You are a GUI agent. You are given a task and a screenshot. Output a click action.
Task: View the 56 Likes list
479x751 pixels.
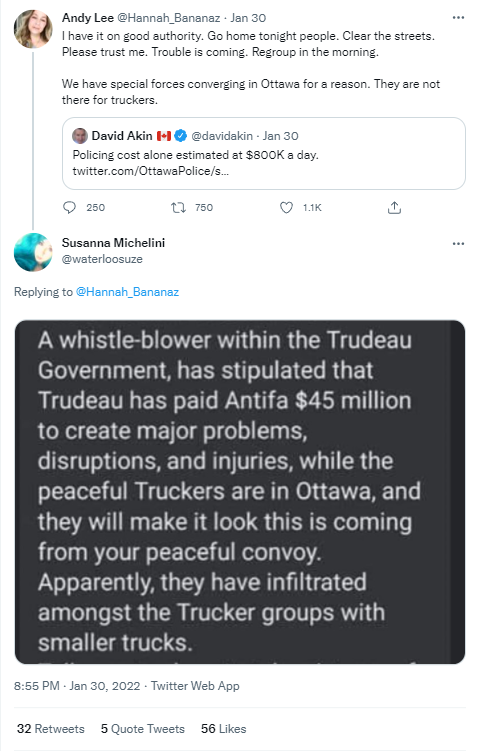click(224, 728)
